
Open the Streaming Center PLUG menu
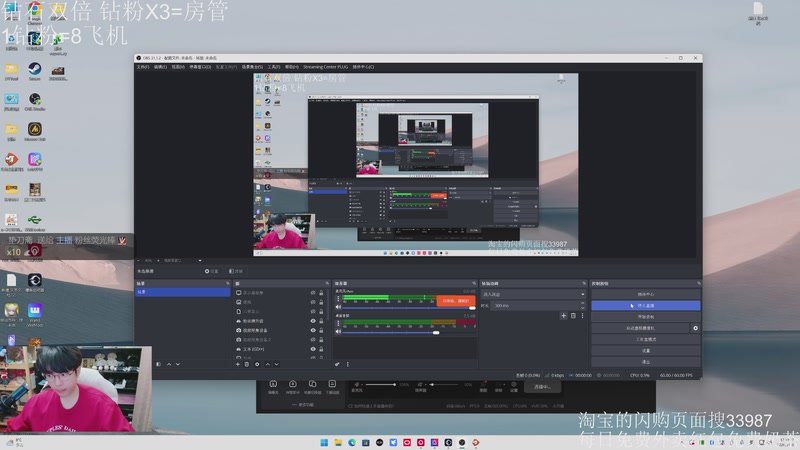coord(326,67)
